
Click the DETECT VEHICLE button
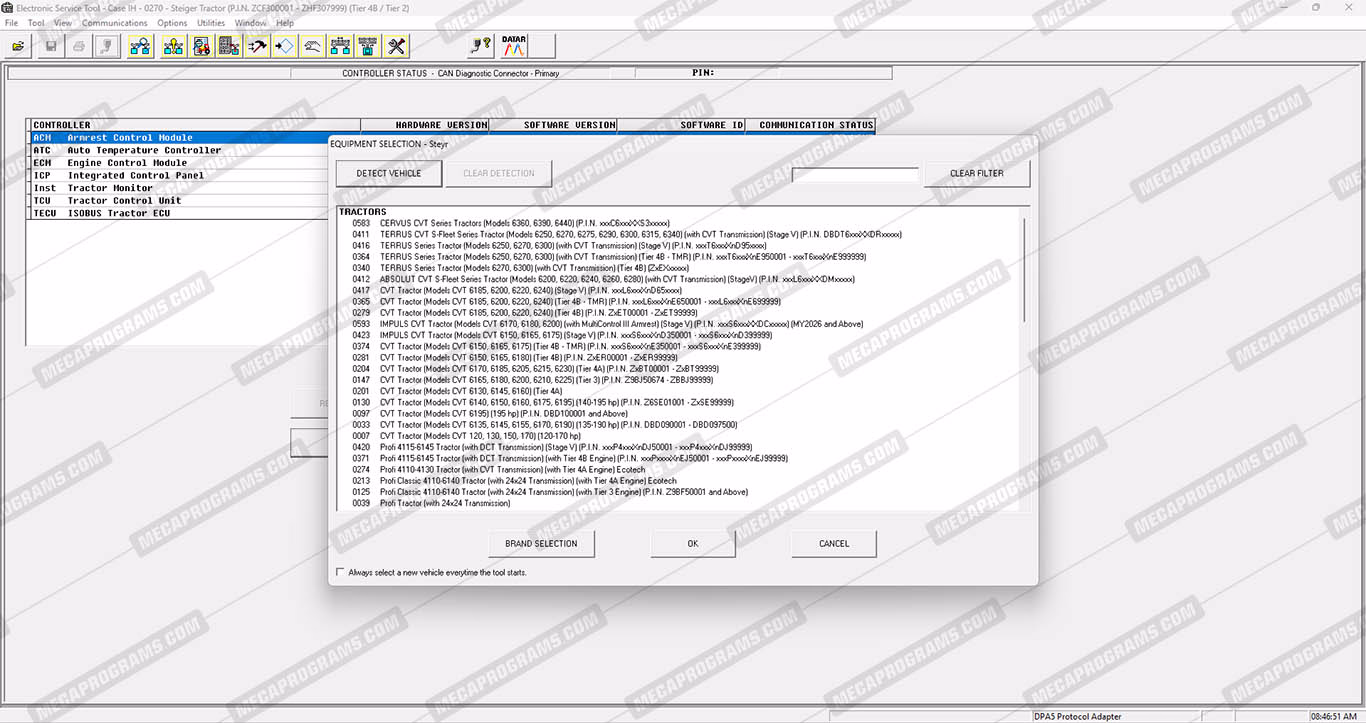click(389, 173)
